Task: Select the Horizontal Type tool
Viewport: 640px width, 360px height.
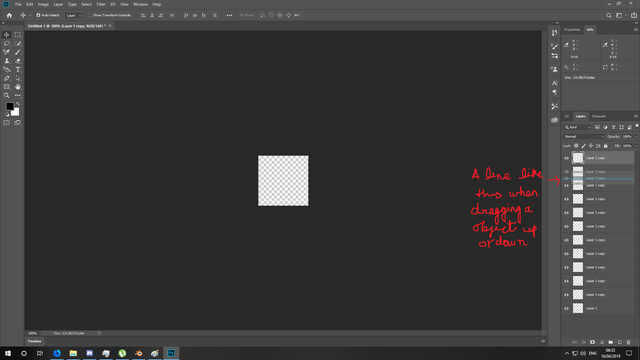Action: (x=18, y=69)
